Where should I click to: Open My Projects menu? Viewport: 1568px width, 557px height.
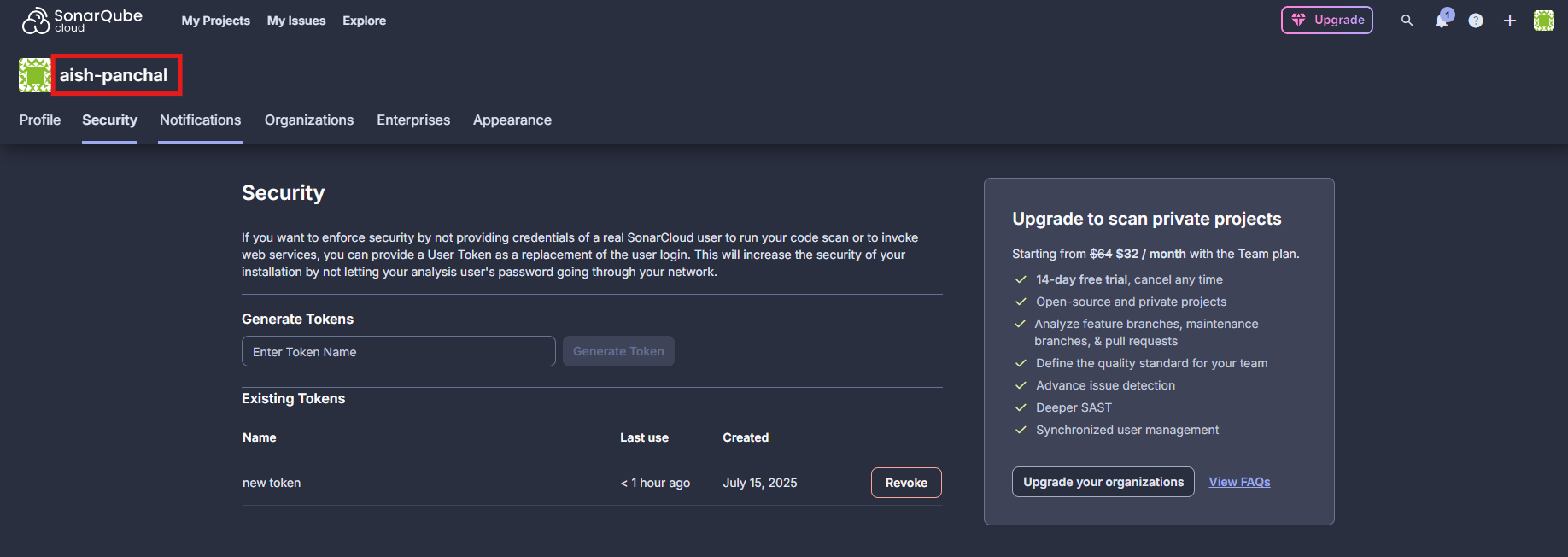pos(216,21)
